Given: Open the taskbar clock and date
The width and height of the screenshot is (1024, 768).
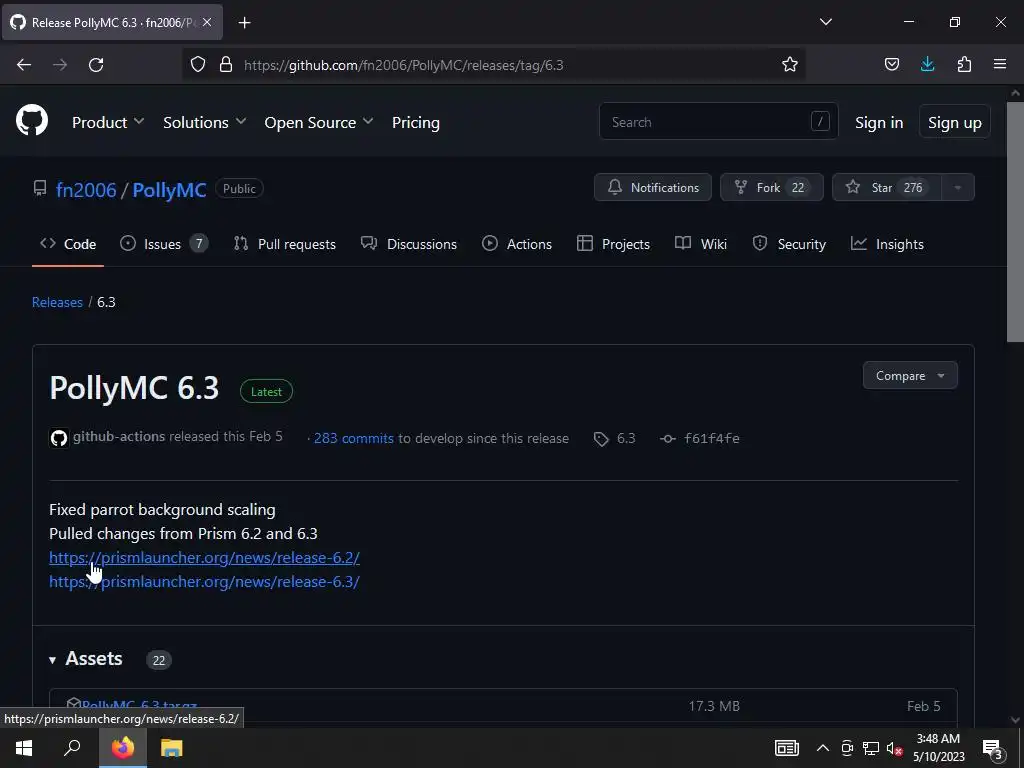Looking at the screenshot, I should click(x=938, y=748).
